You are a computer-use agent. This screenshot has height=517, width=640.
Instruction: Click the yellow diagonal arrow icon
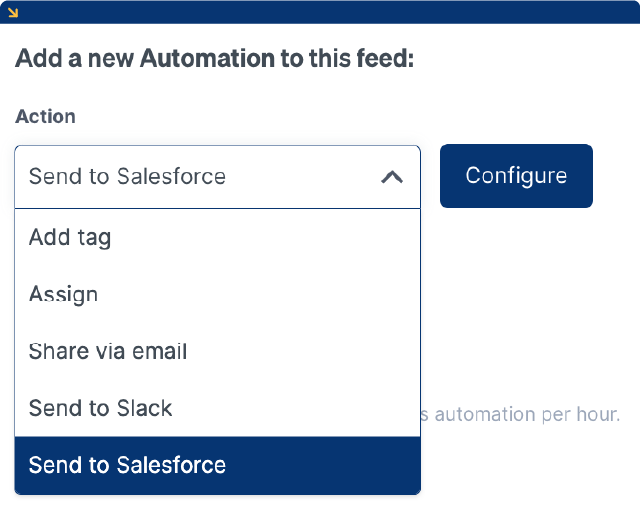[13, 12]
